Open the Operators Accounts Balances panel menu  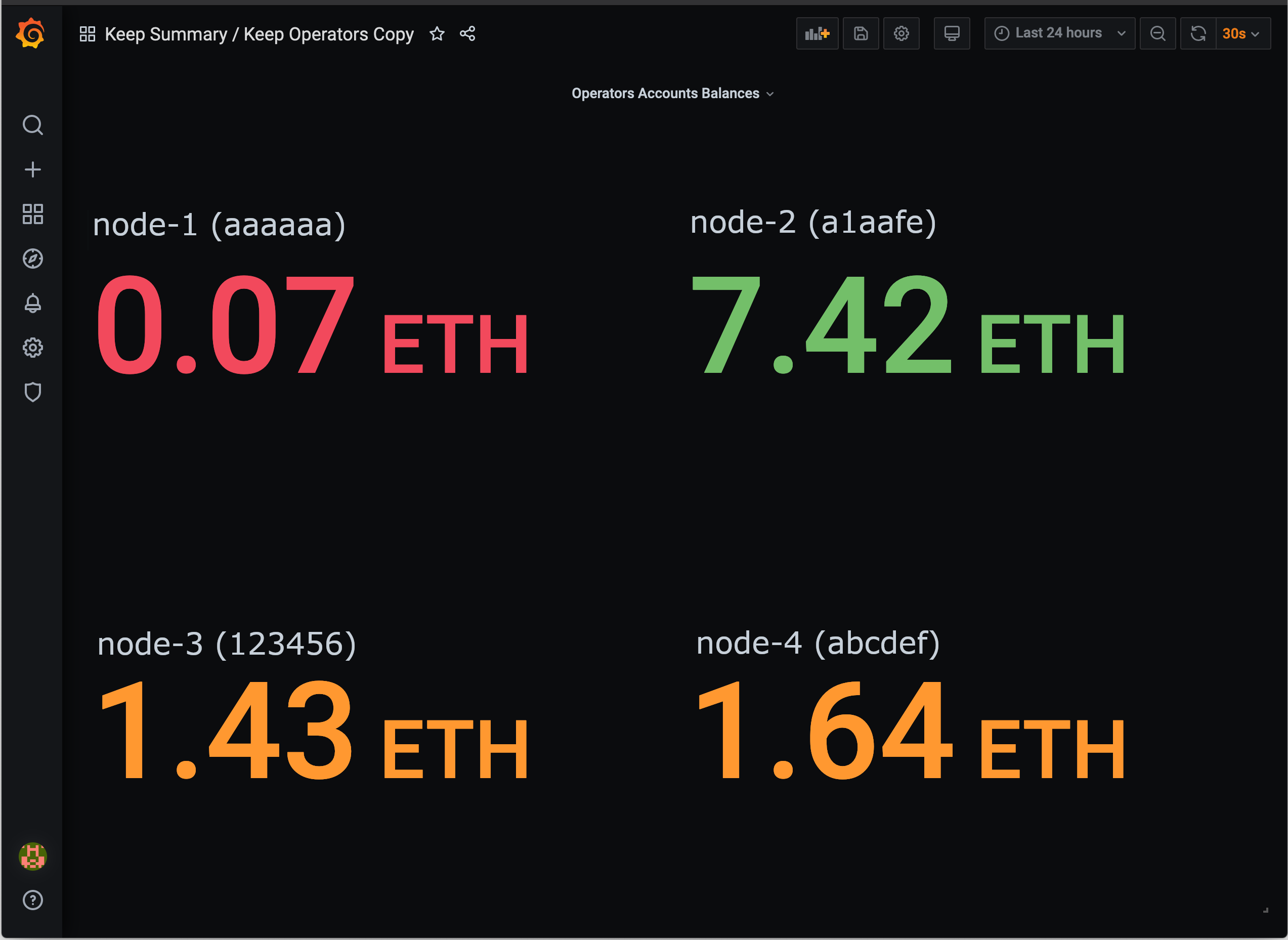click(x=672, y=93)
